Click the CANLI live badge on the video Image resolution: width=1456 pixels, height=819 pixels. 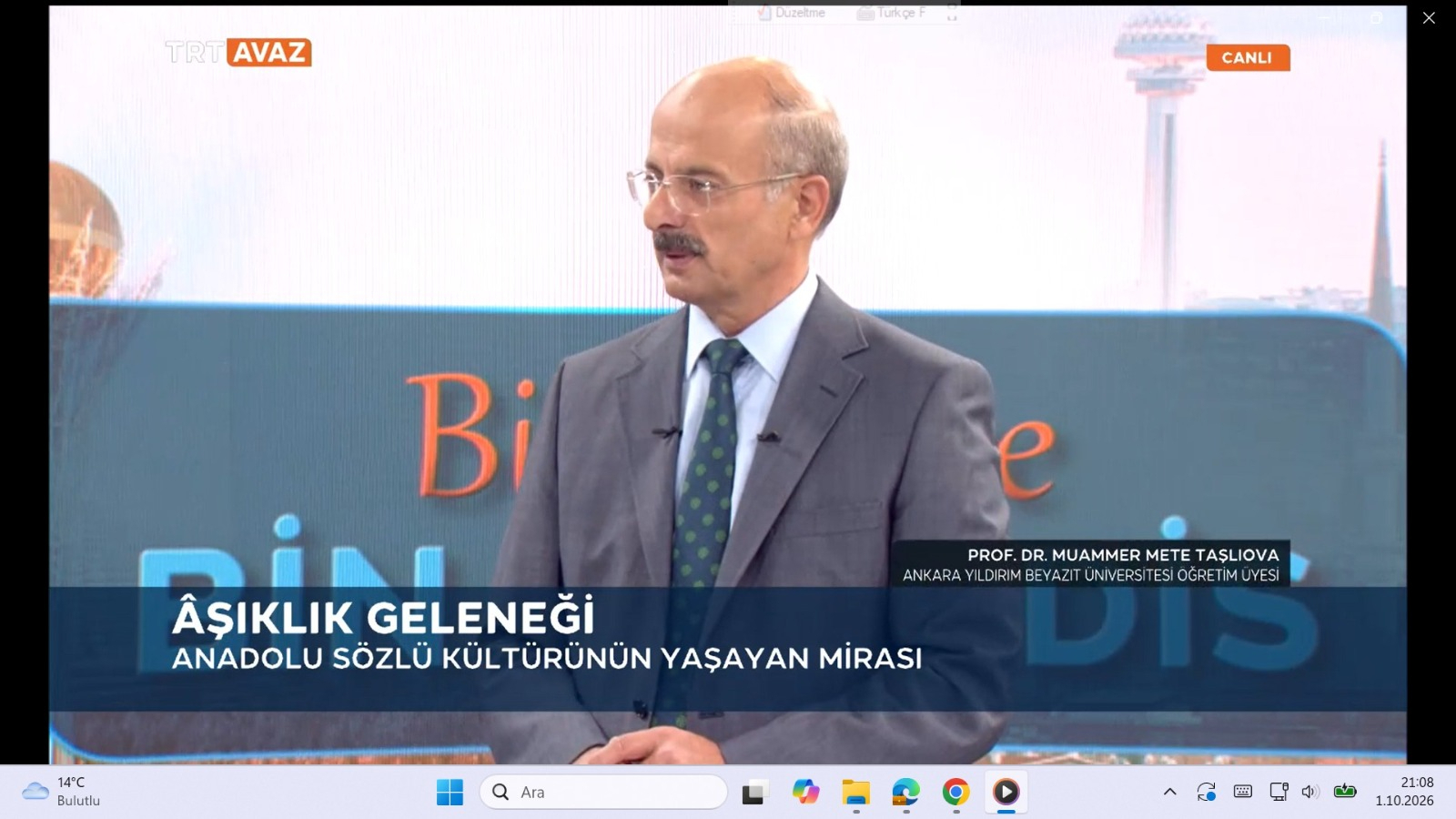tap(1248, 57)
